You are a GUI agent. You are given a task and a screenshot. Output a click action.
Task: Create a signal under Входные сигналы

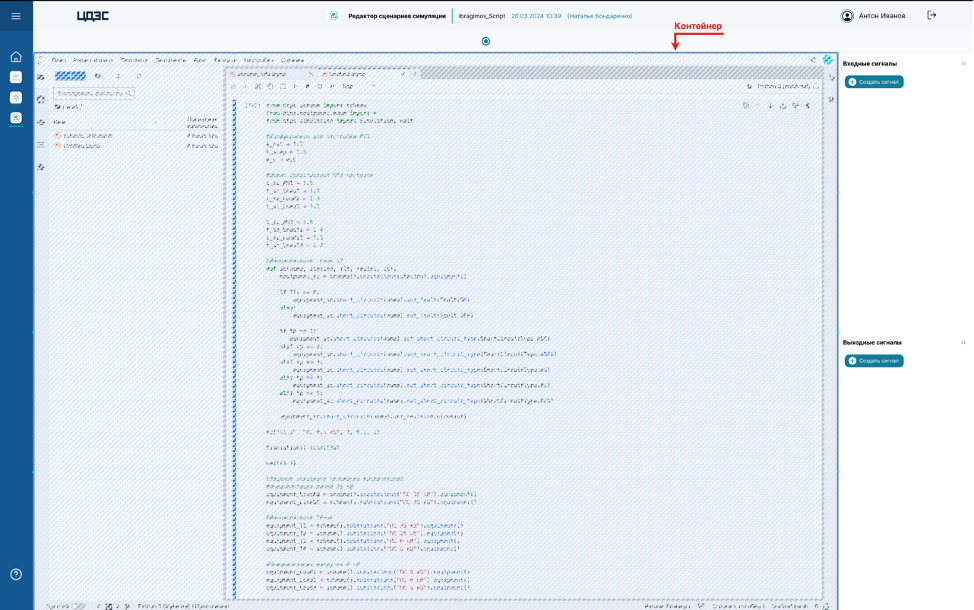coord(874,82)
